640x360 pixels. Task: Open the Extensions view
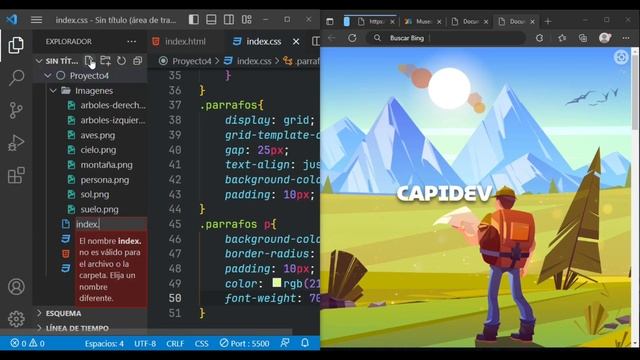pyautogui.click(x=16, y=176)
